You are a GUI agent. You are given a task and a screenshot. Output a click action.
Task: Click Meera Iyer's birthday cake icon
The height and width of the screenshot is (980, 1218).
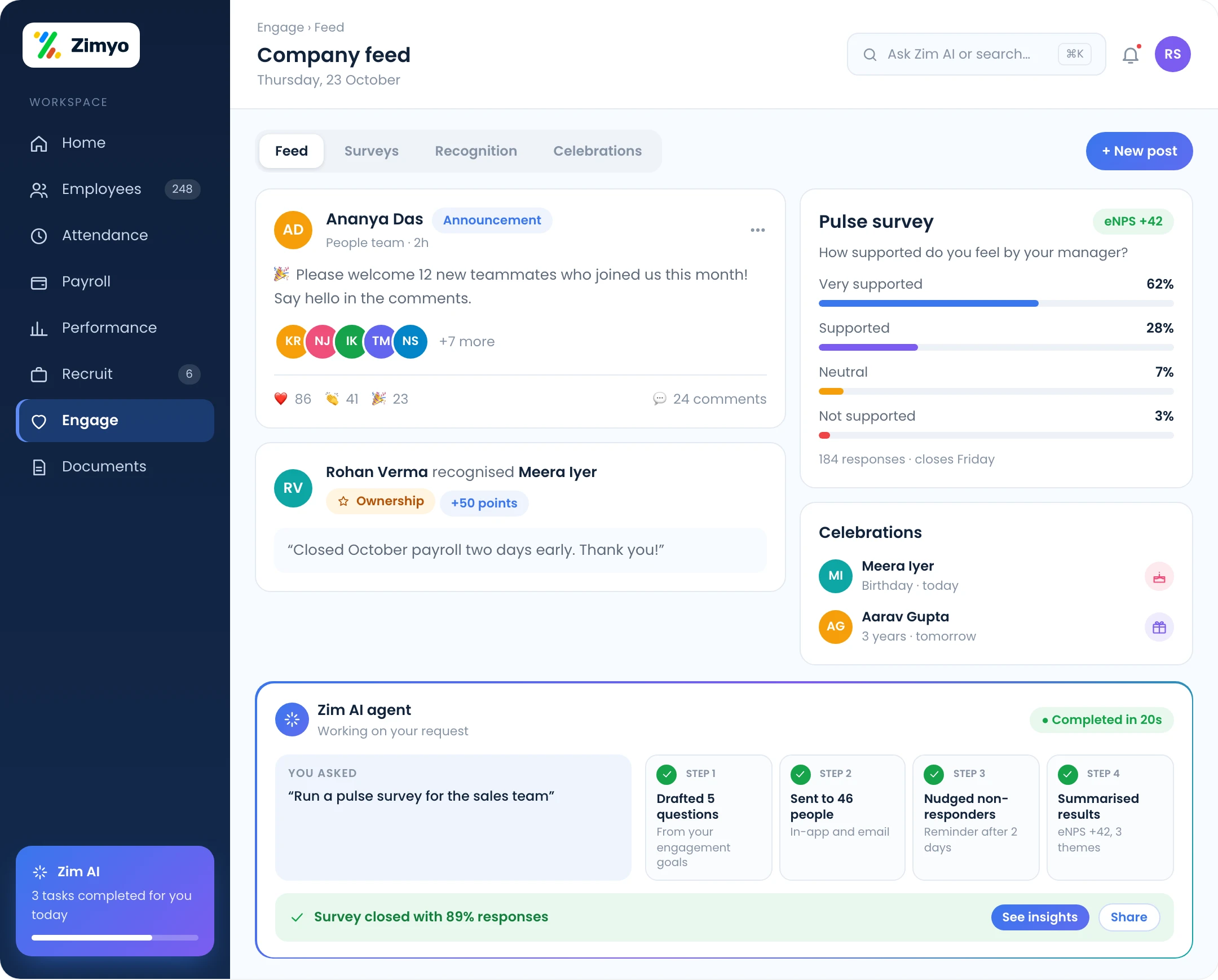pyautogui.click(x=1159, y=577)
